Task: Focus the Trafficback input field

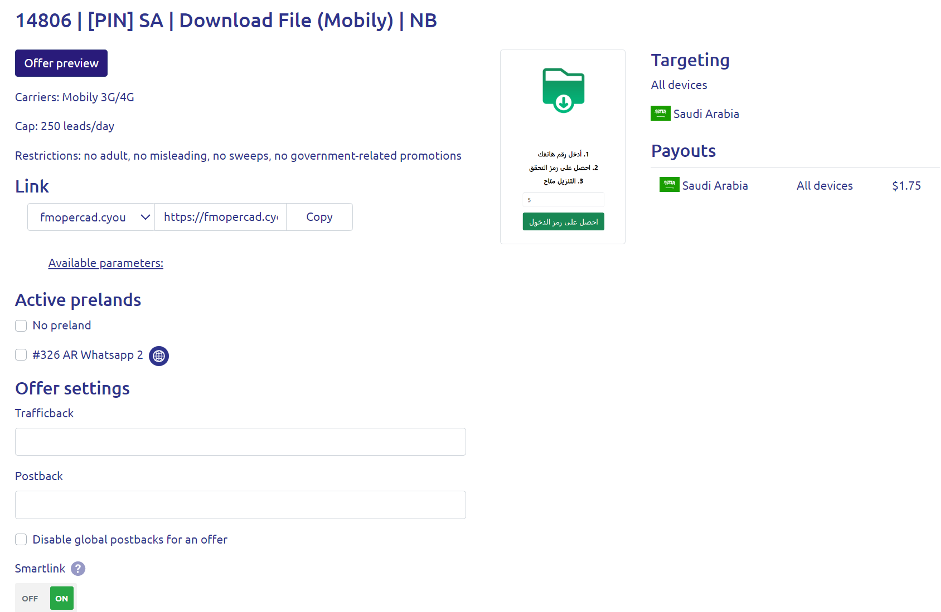Action: pyautogui.click(x=240, y=442)
